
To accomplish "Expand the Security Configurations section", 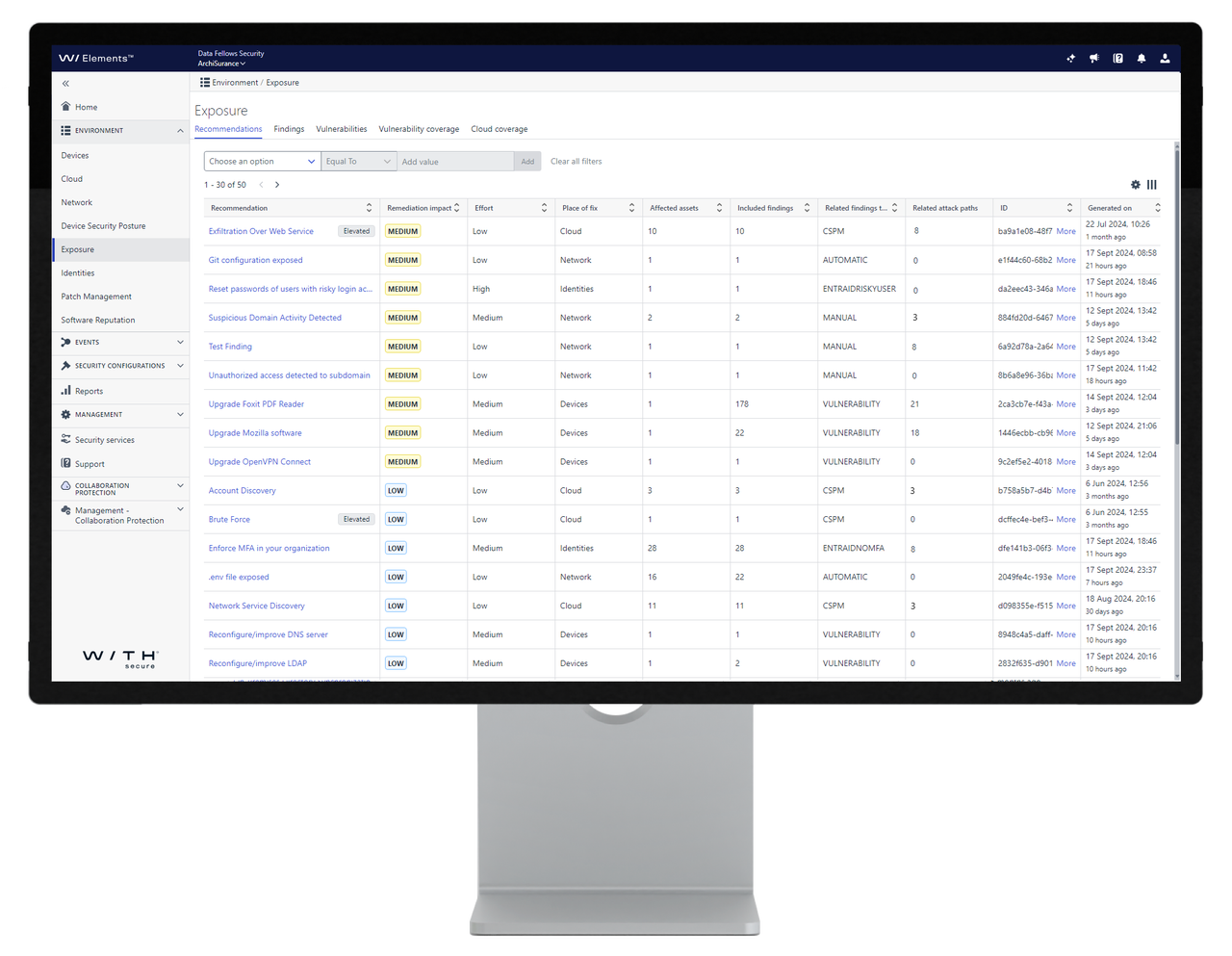I will [x=119, y=365].
